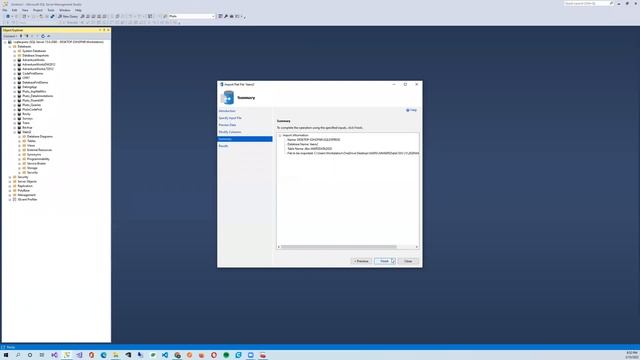640x360 pixels.
Task: Open the File menu
Action: pos(5,10)
